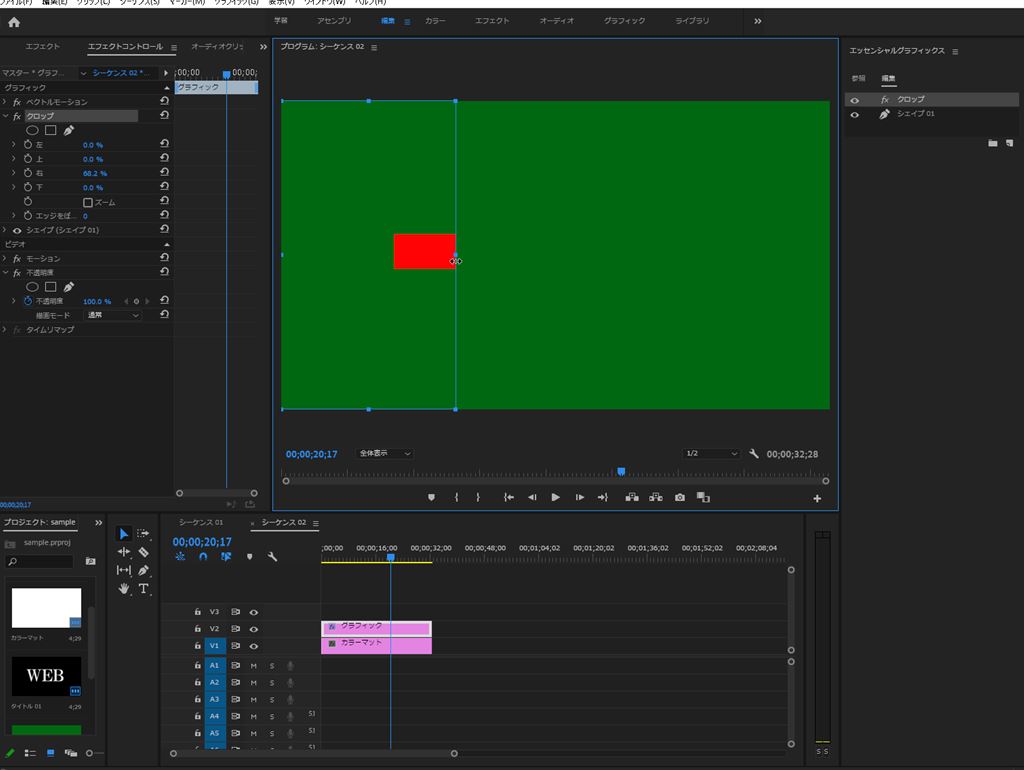Toggle visibility of シェイプ 01 layer
This screenshot has height=770, width=1024.
tap(854, 115)
